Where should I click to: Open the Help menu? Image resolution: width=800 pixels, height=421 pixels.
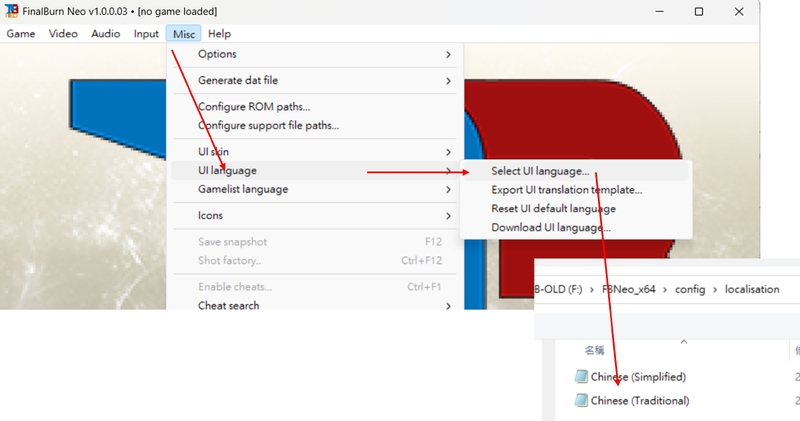click(x=219, y=34)
